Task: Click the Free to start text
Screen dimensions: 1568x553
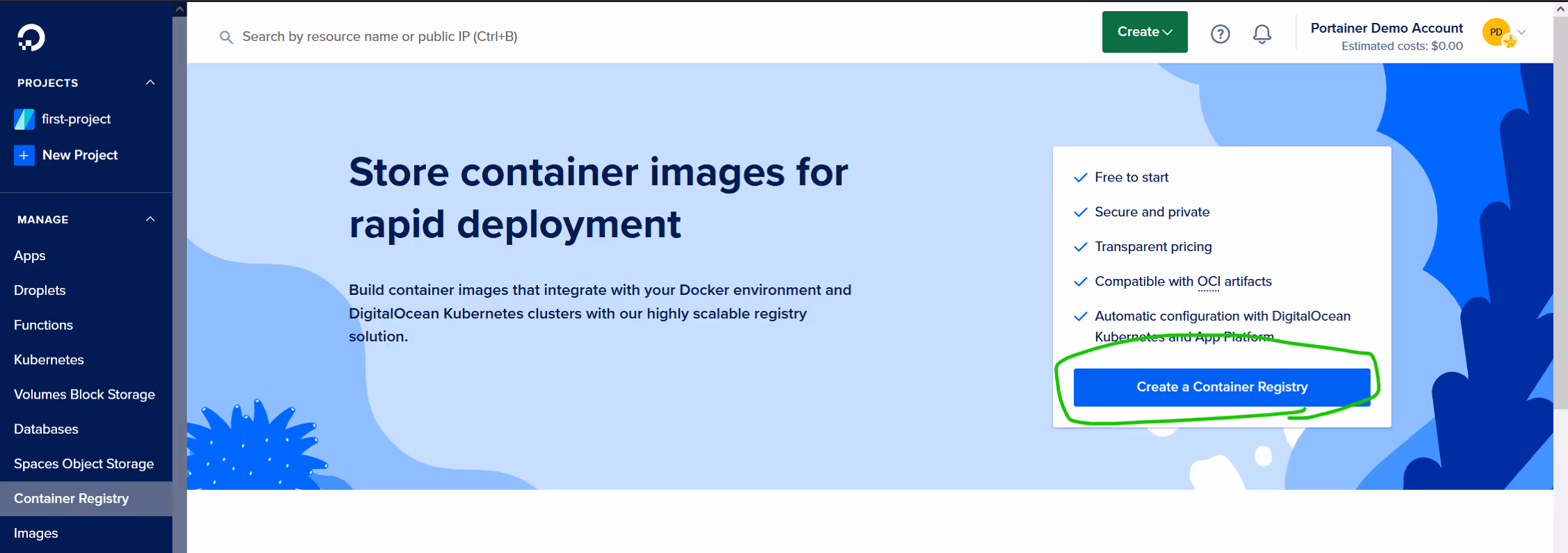Action: (1132, 177)
